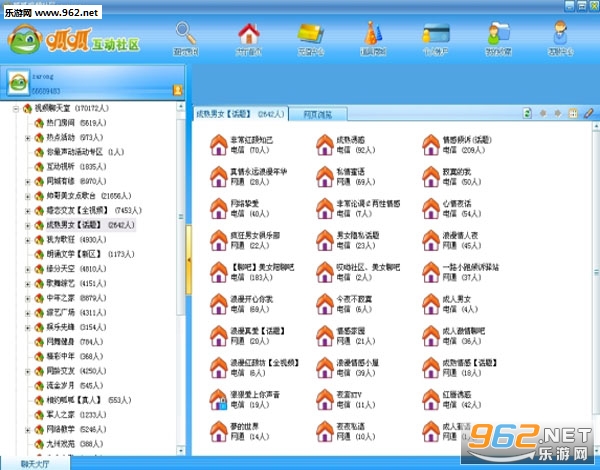
Task: Select the 成熟男女【话题】 tab
Action: tap(240, 114)
